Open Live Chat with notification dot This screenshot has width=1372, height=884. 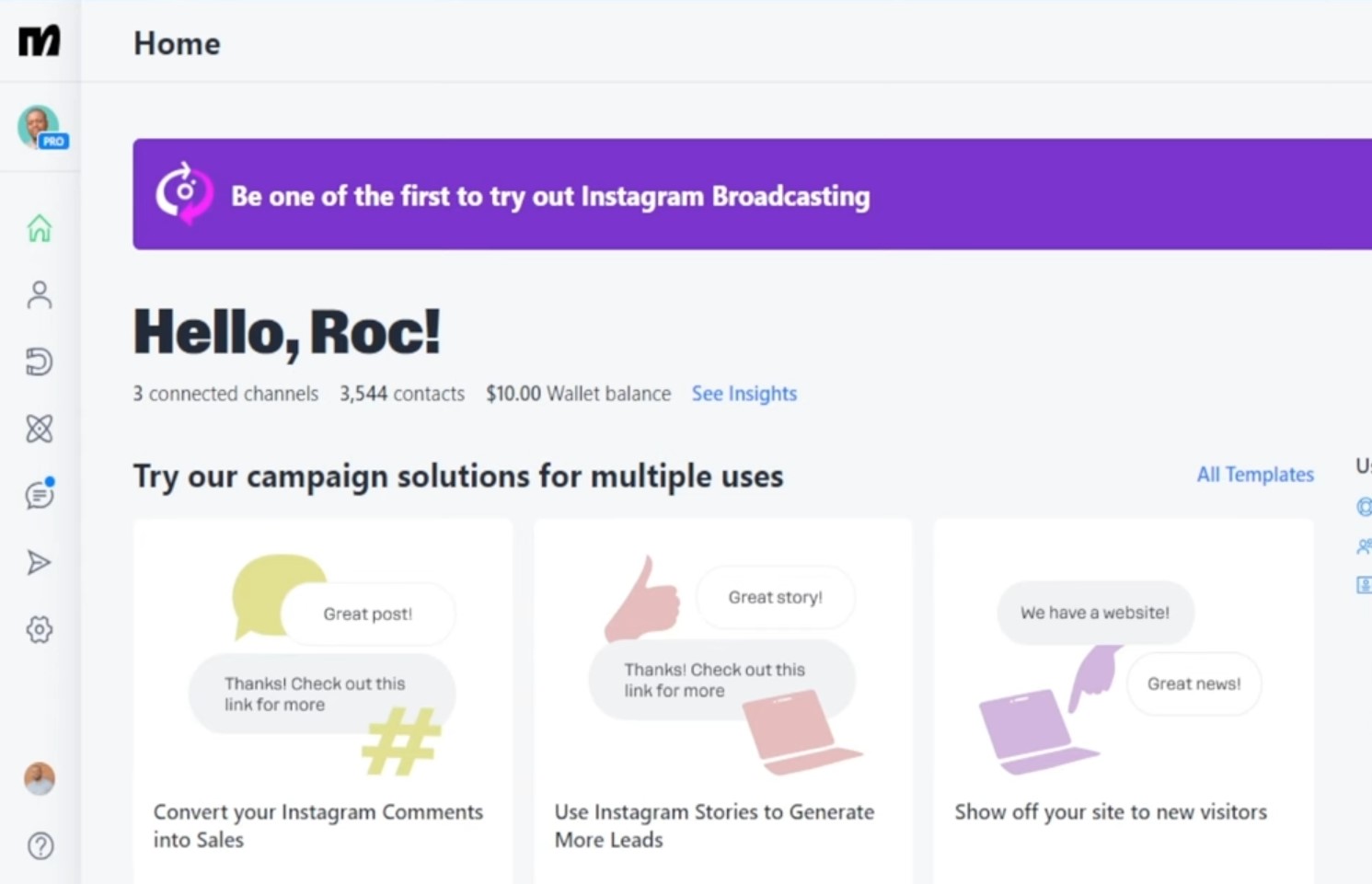[40, 495]
